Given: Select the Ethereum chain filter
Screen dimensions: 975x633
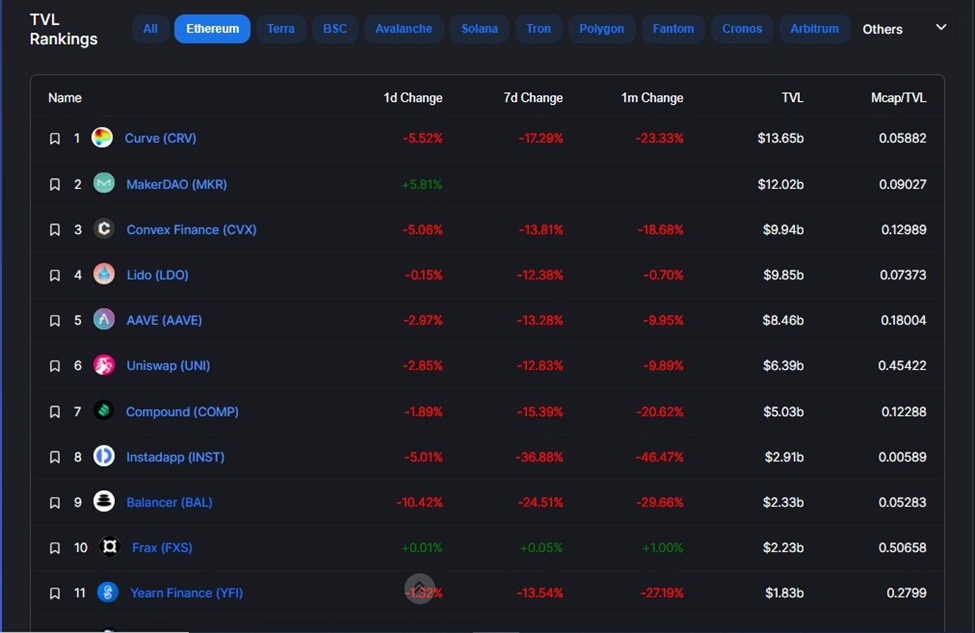Looking at the screenshot, I should coord(212,29).
